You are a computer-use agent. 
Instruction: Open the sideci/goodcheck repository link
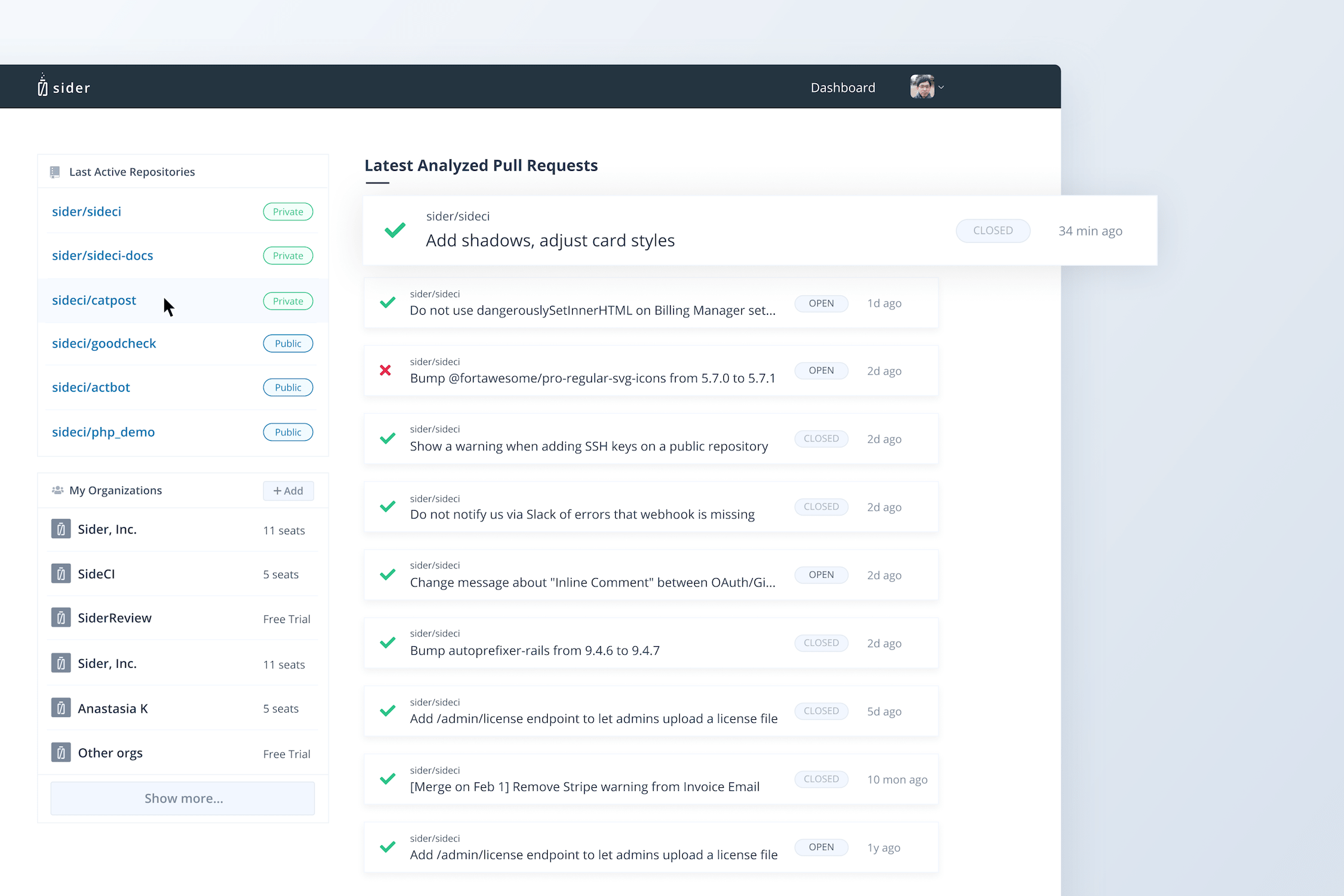tap(104, 343)
